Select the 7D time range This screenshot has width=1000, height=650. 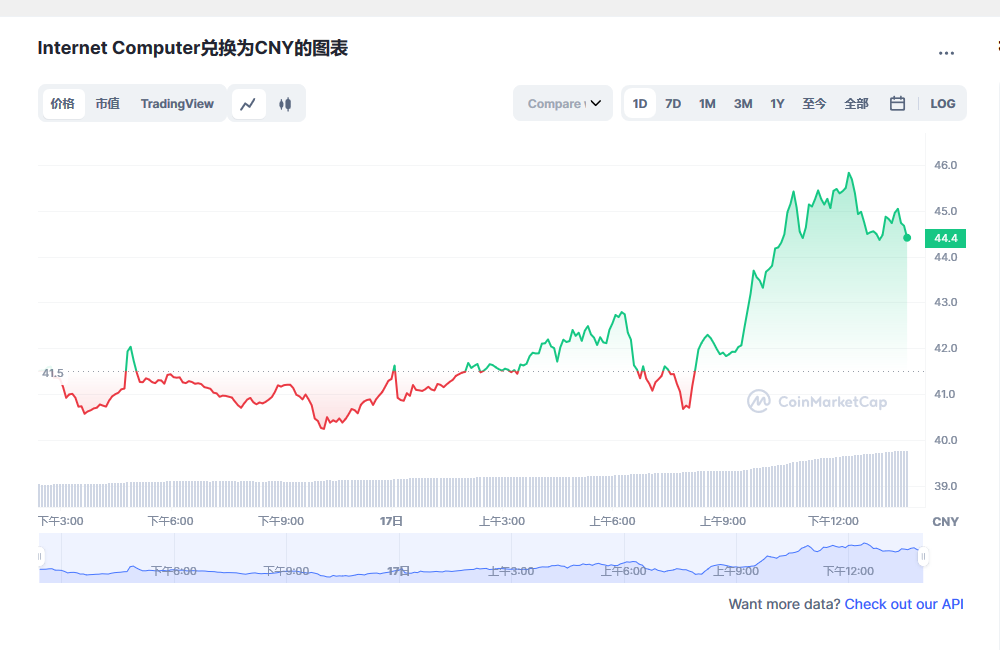(673, 103)
